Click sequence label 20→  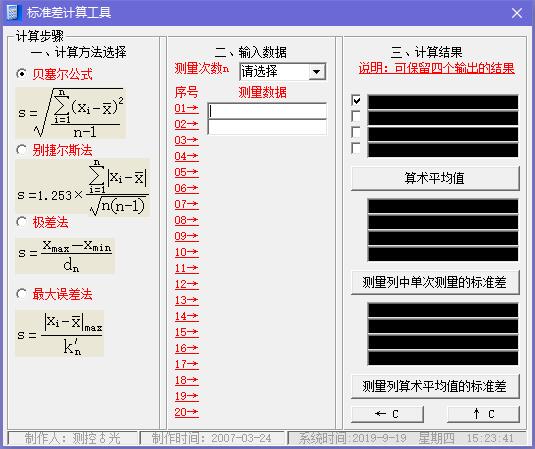(186, 412)
